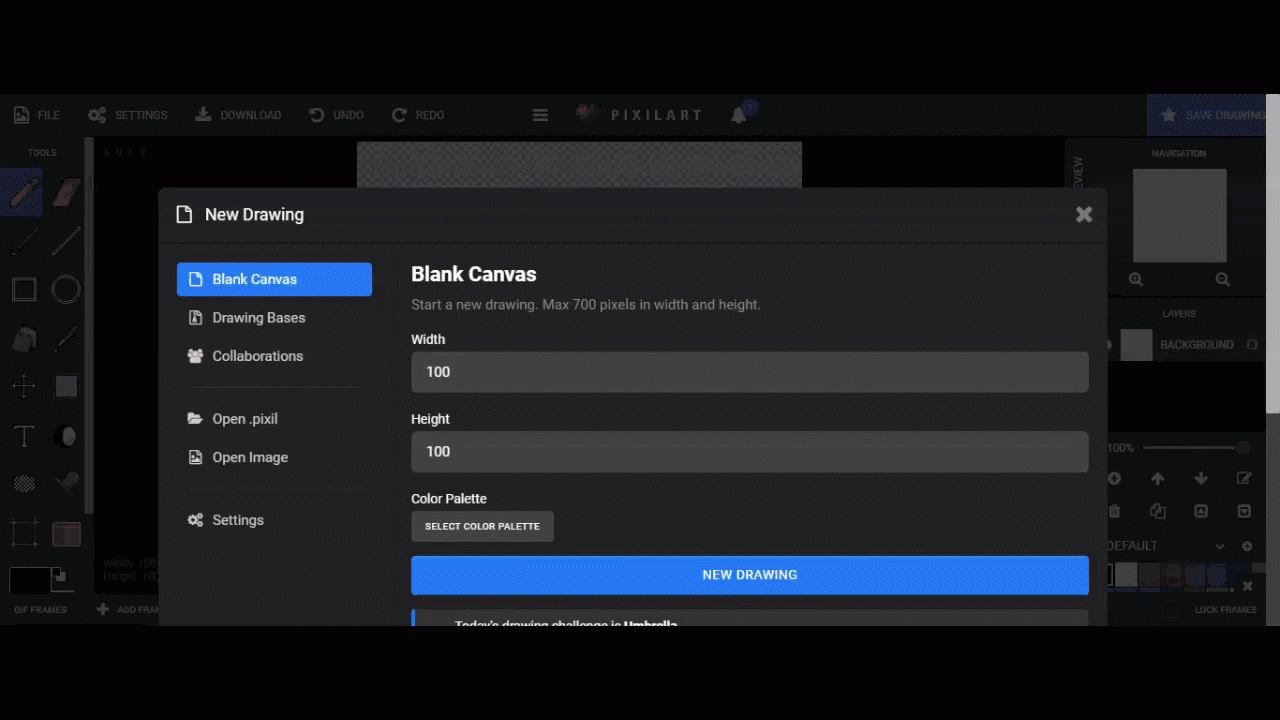1280x720 pixels.
Task: Focus the Width input field
Action: point(750,372)
